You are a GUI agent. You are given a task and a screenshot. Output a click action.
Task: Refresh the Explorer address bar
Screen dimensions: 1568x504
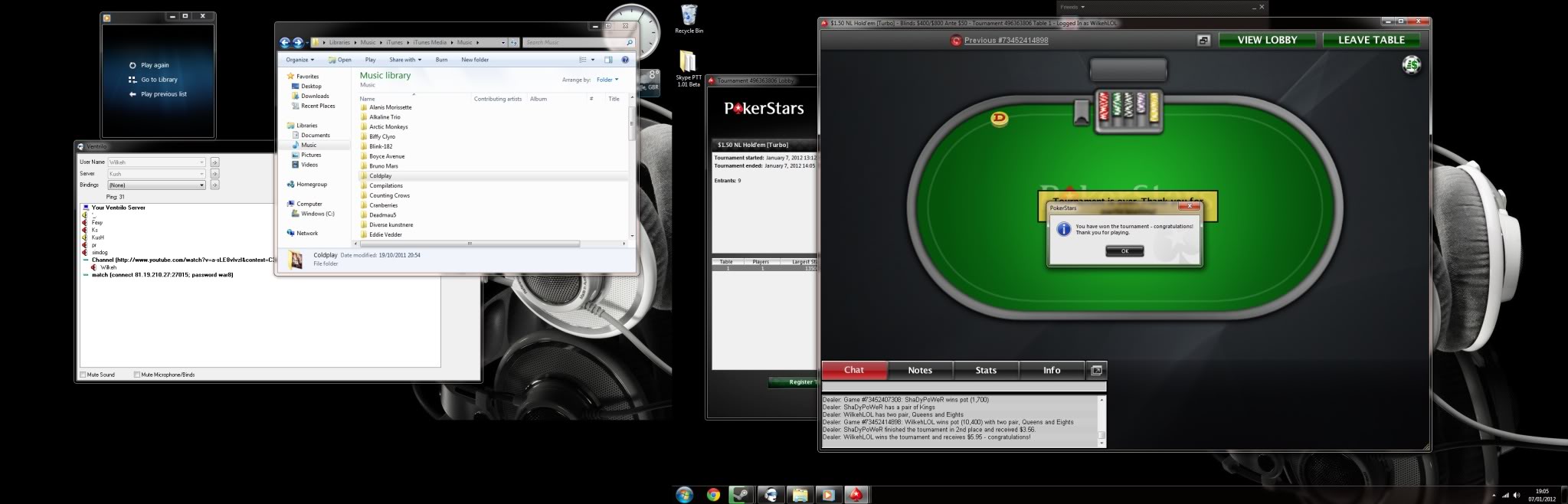coord(514,43)
